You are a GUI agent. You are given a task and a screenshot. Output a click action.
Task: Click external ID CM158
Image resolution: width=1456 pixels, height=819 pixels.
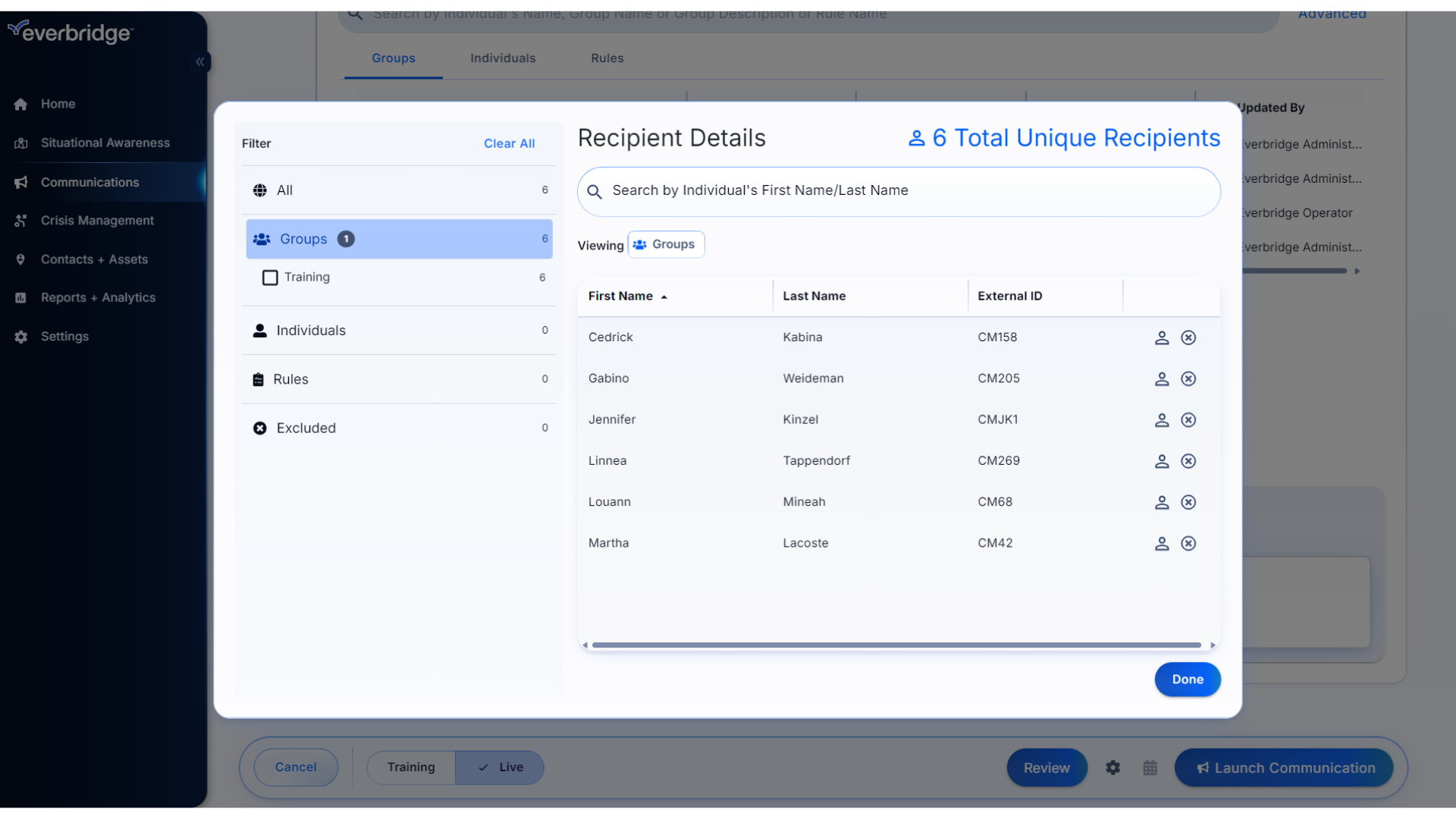pos(997,337)
